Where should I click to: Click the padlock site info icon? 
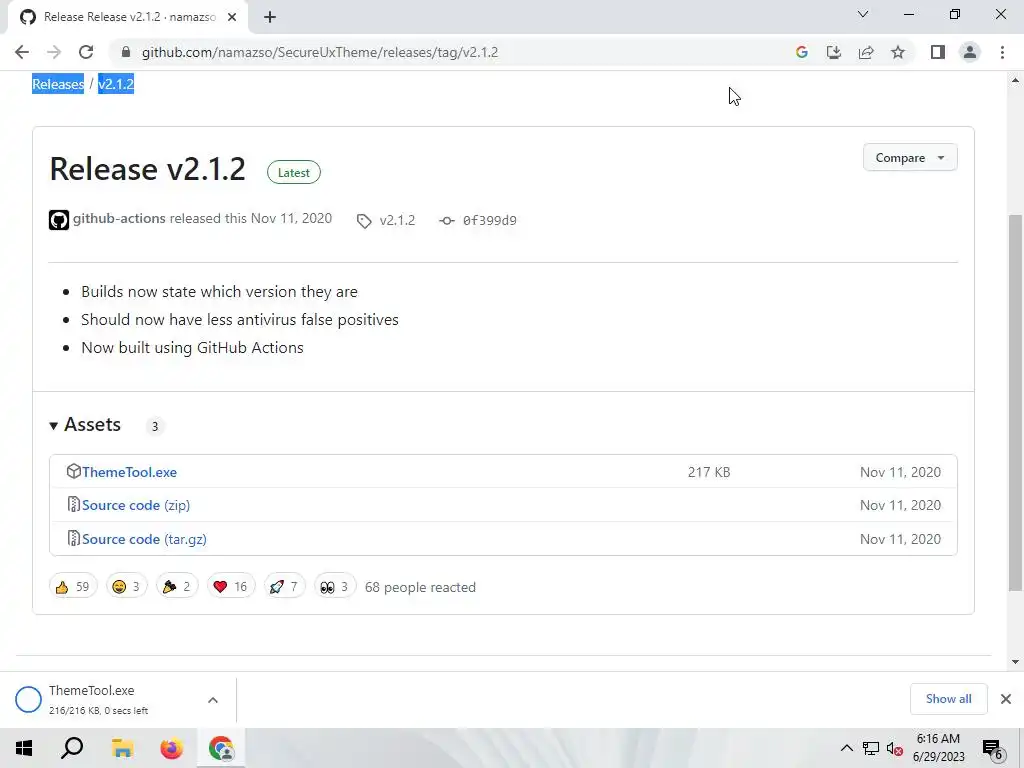[126, 52]
